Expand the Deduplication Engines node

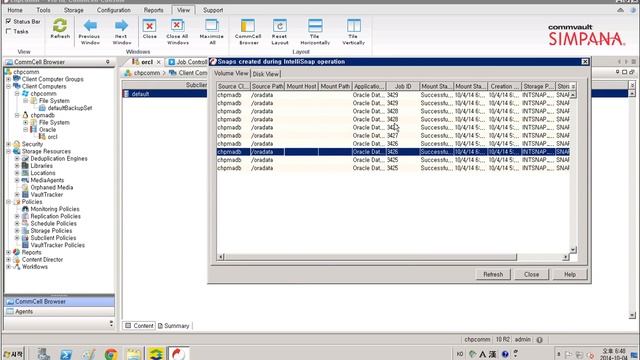[17, 158]
